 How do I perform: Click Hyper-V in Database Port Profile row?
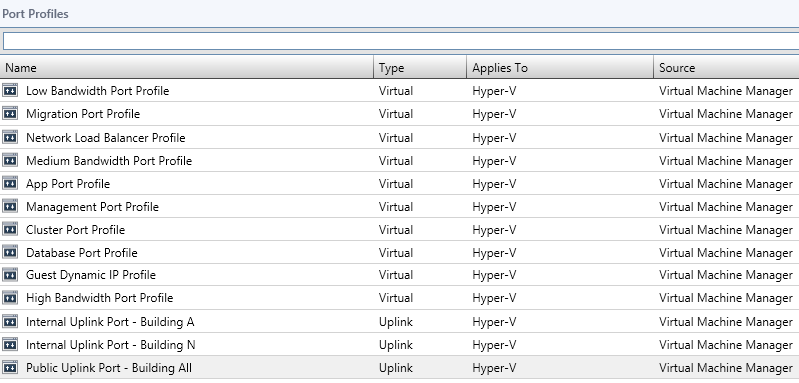[494, 253]
